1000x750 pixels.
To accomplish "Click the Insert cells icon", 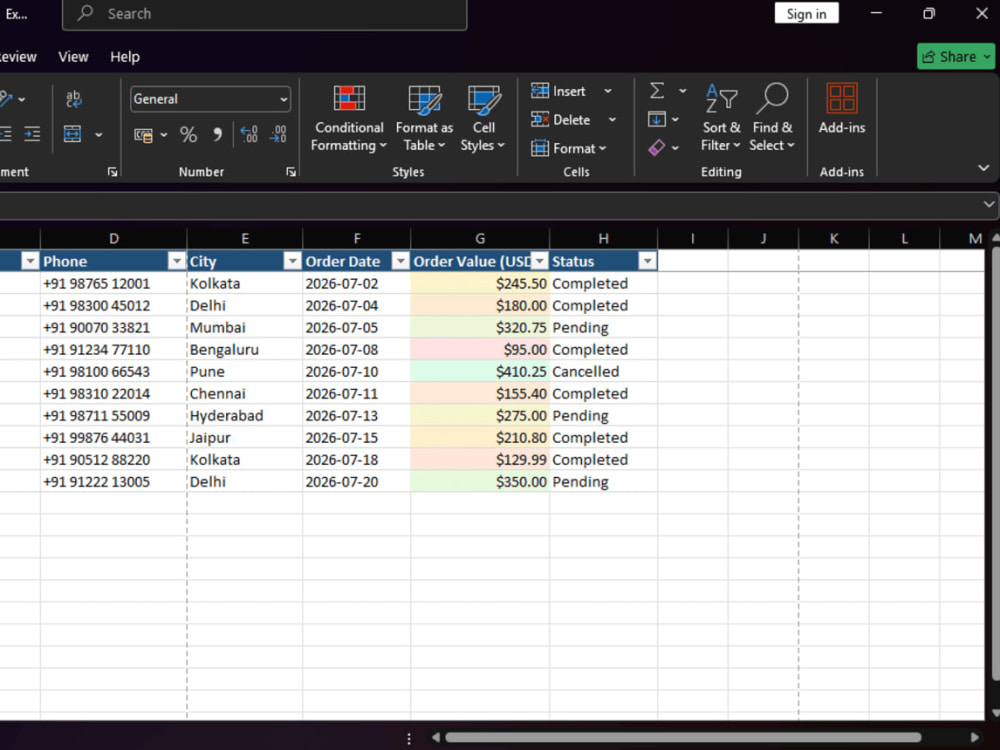I will tap(540, 91).
